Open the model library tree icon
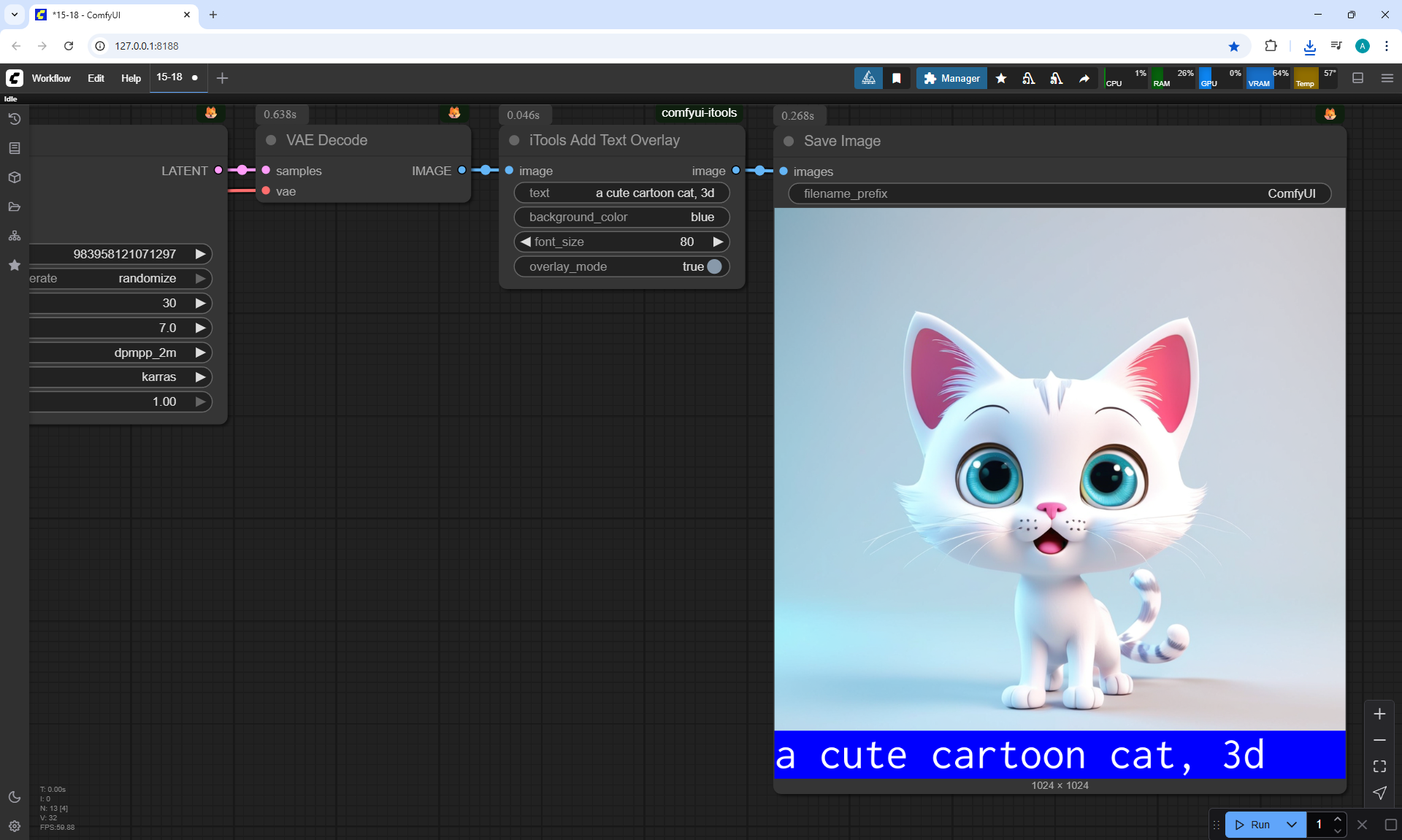The height and width of the screenshot is (840, 1402). 14,236
